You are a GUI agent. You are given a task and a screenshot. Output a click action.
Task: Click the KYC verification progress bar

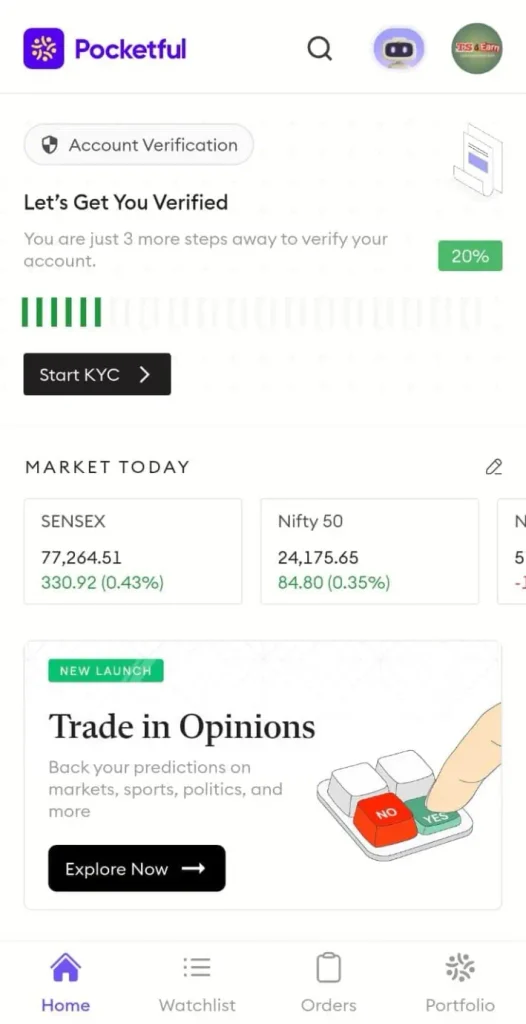(x=253, y=312)
